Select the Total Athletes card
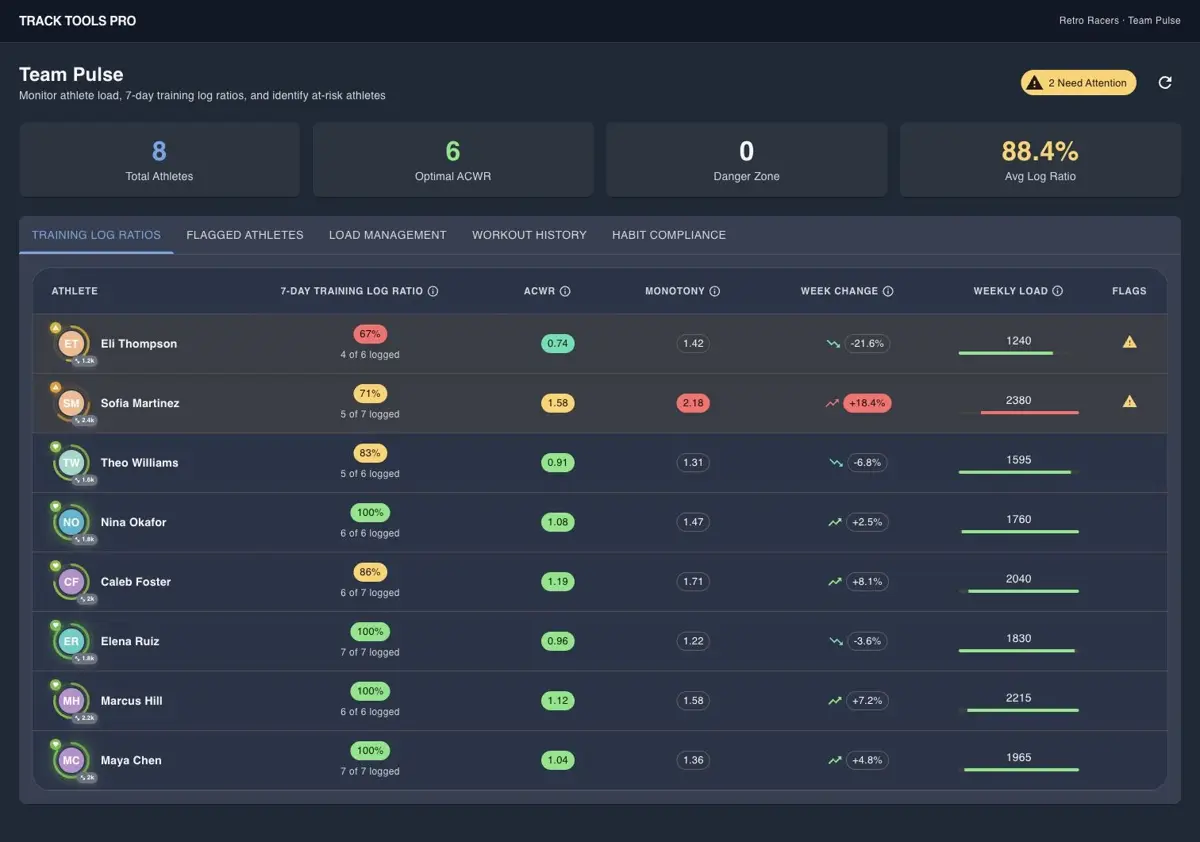This screenshot has height=842, width=1200. (159, 160)
